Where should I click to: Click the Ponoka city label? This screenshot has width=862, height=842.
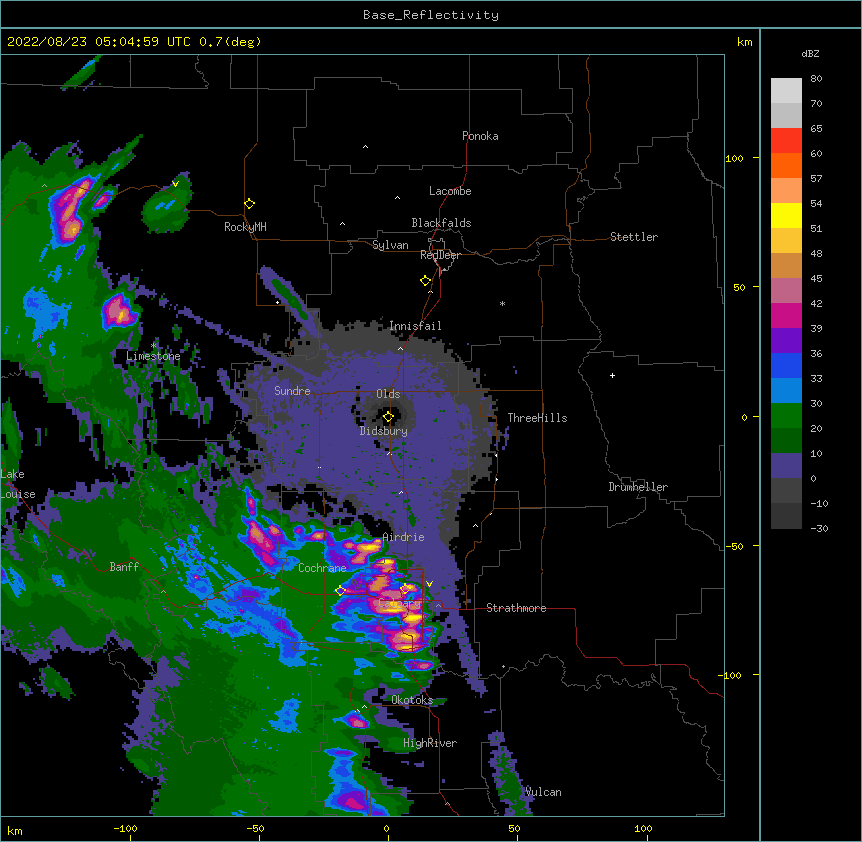click(x=480, y=136)
